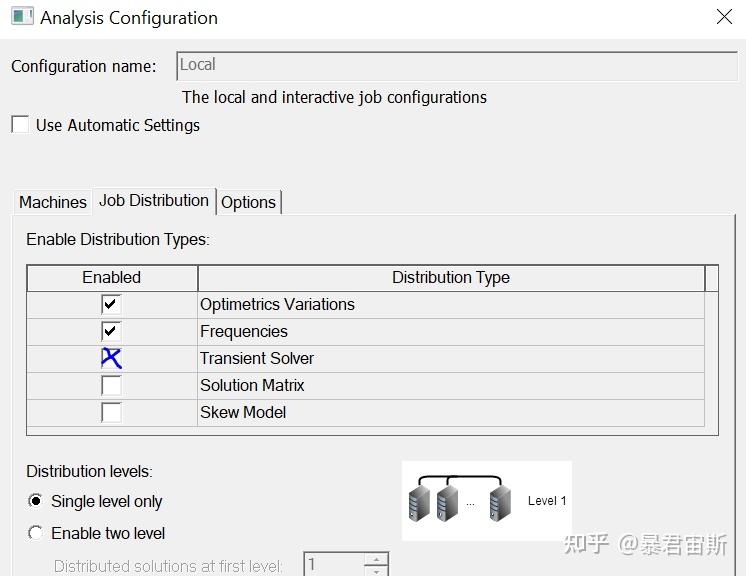Increase distributed solutions with the up arrow
Image resolution: width=746 pixels, height=576 pixels.
coord(376,559)
